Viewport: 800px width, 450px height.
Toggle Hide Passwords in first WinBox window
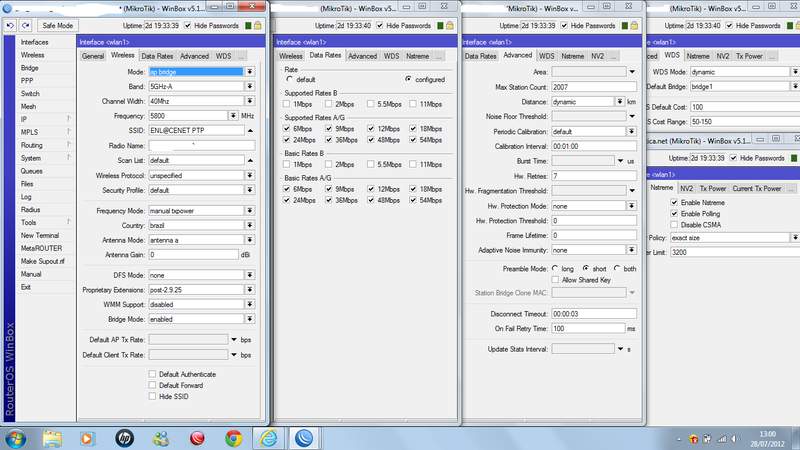coord(188,26)
